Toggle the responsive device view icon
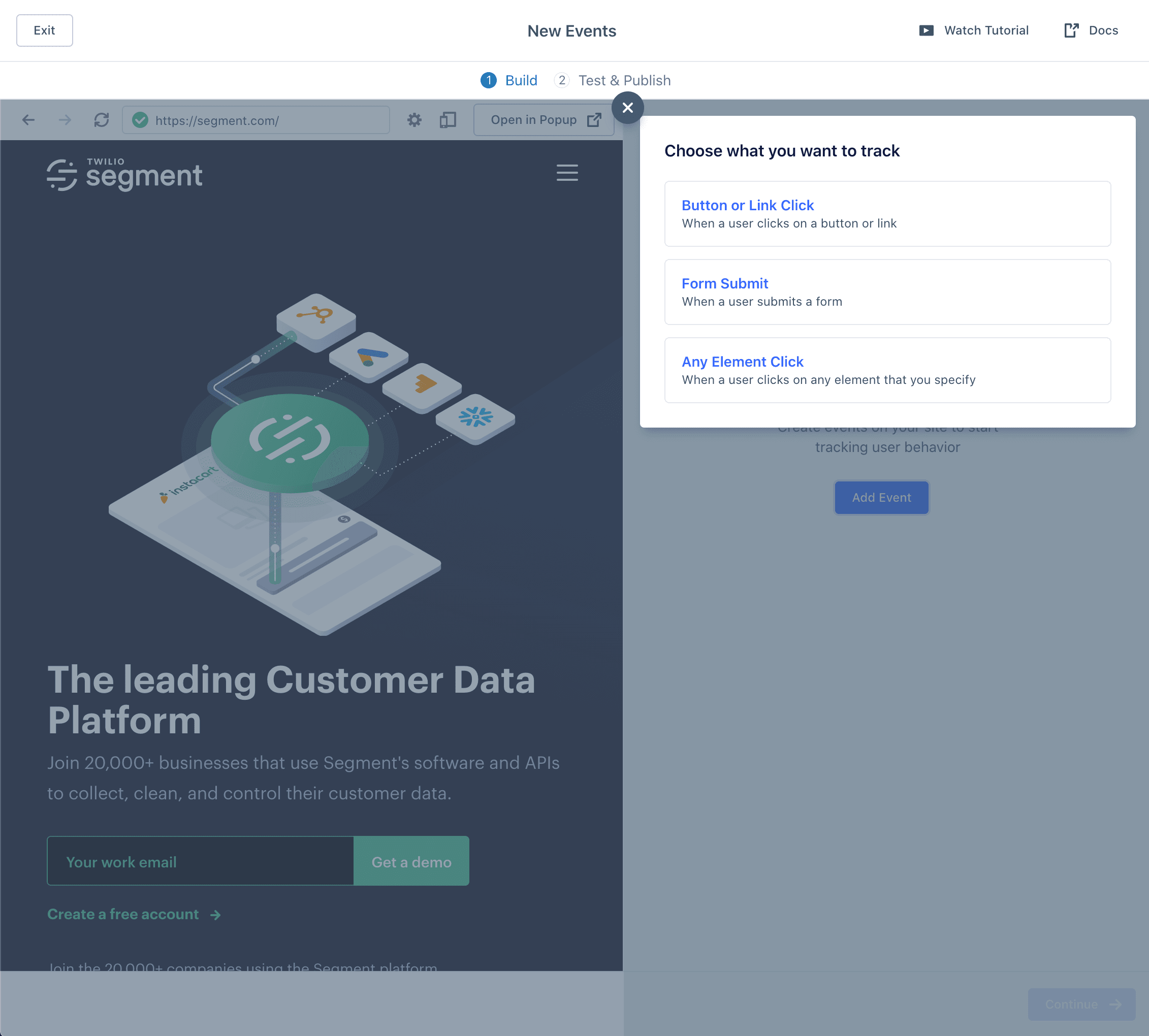1149x1036 pixels. tap(448, 120)
